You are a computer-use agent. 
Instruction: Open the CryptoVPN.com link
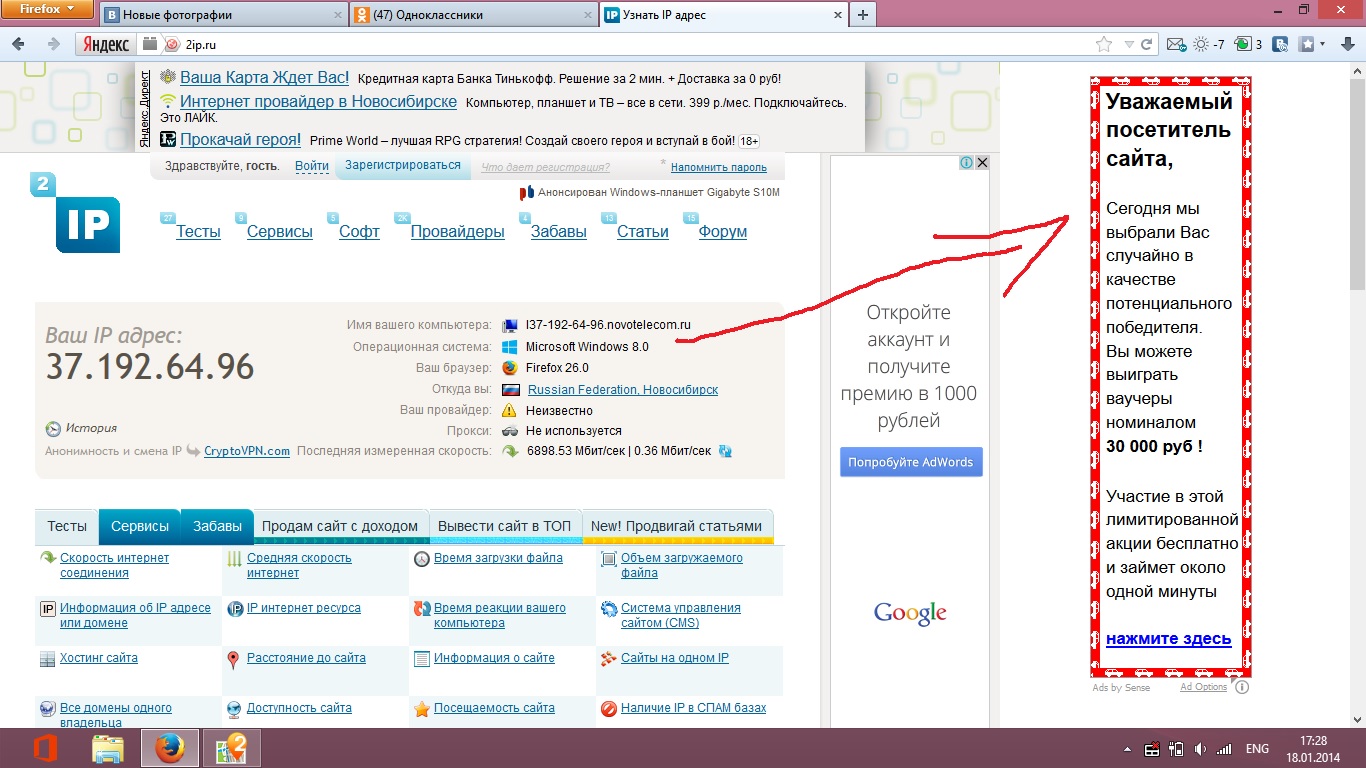pyautogui.click(x=247, y=451)
